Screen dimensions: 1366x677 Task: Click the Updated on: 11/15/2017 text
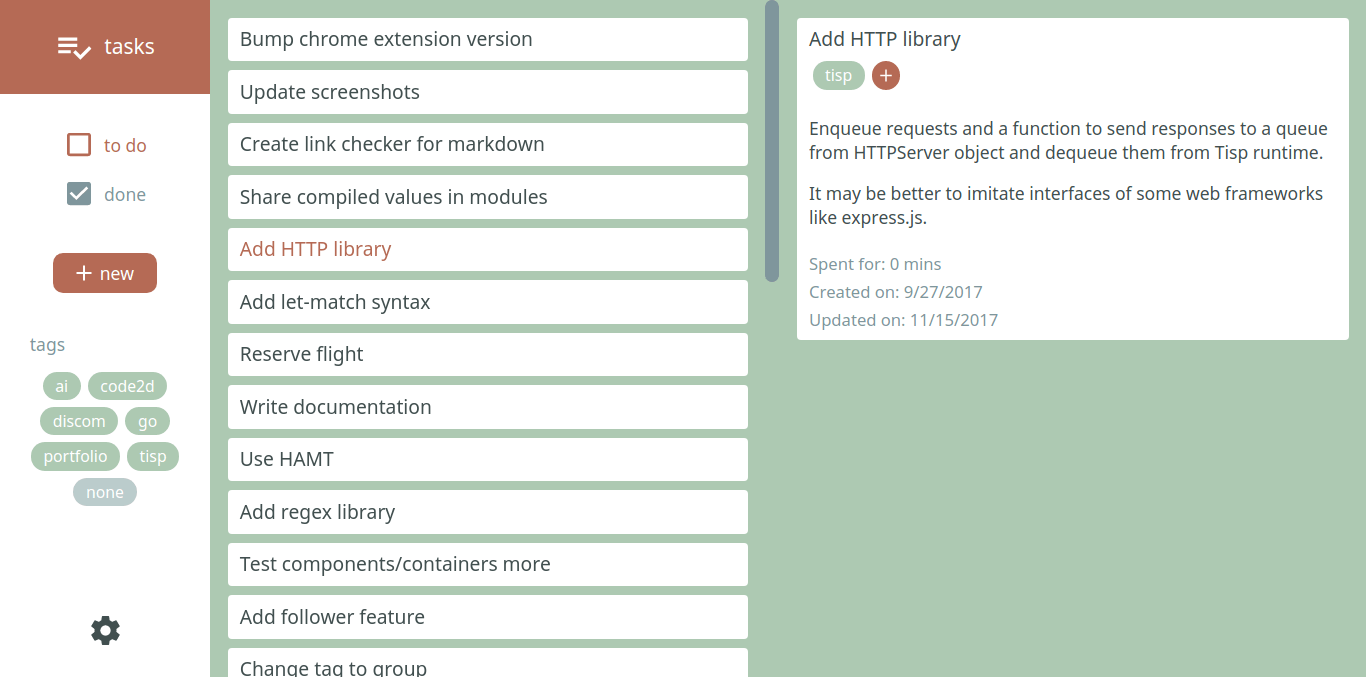click(903, 320)
